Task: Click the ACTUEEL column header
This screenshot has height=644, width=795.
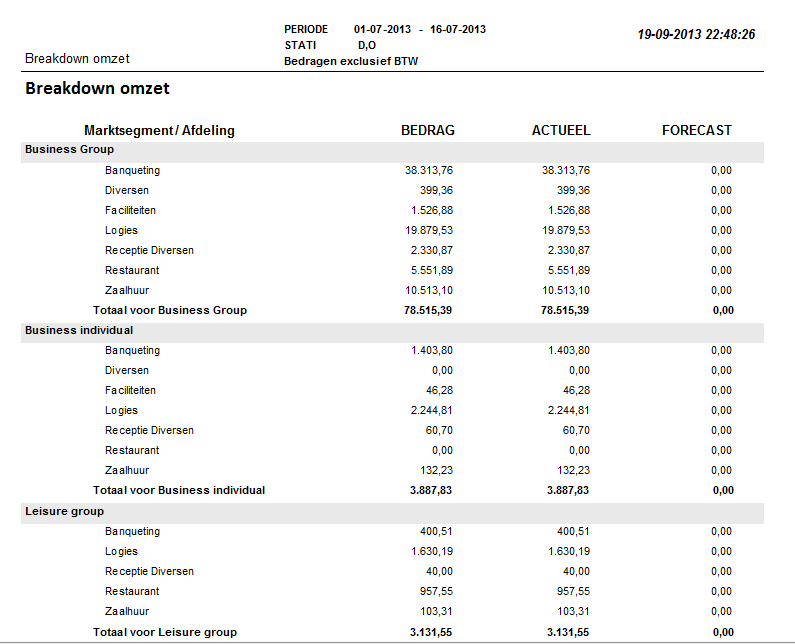Action: click(x=561, y=131)
